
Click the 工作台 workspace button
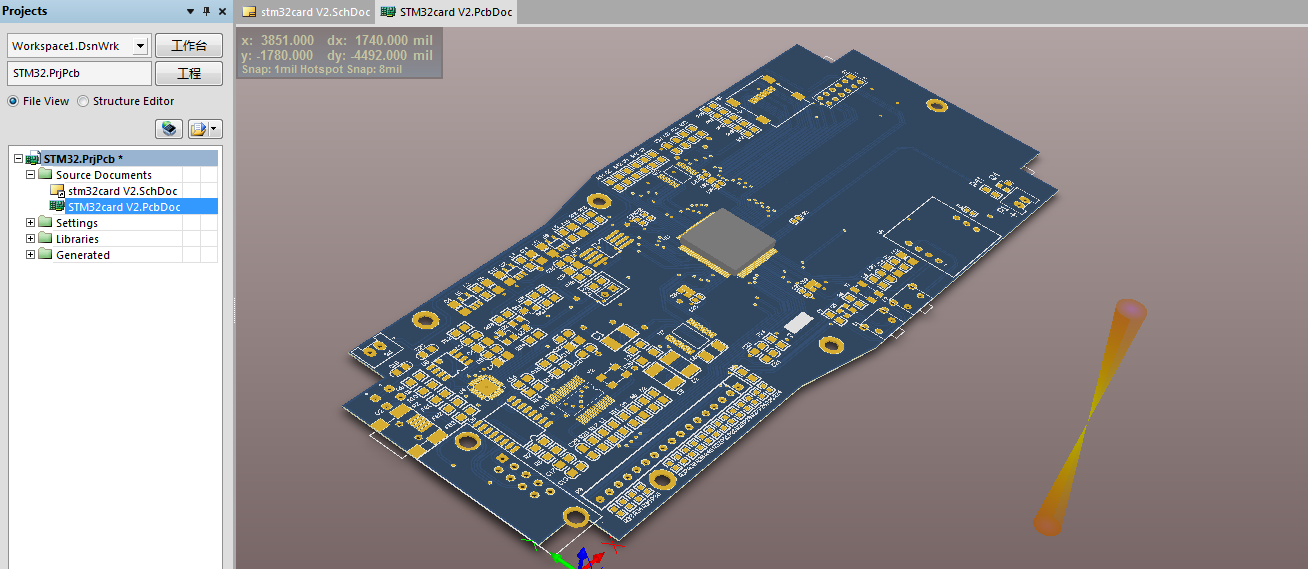click(189, 46)
